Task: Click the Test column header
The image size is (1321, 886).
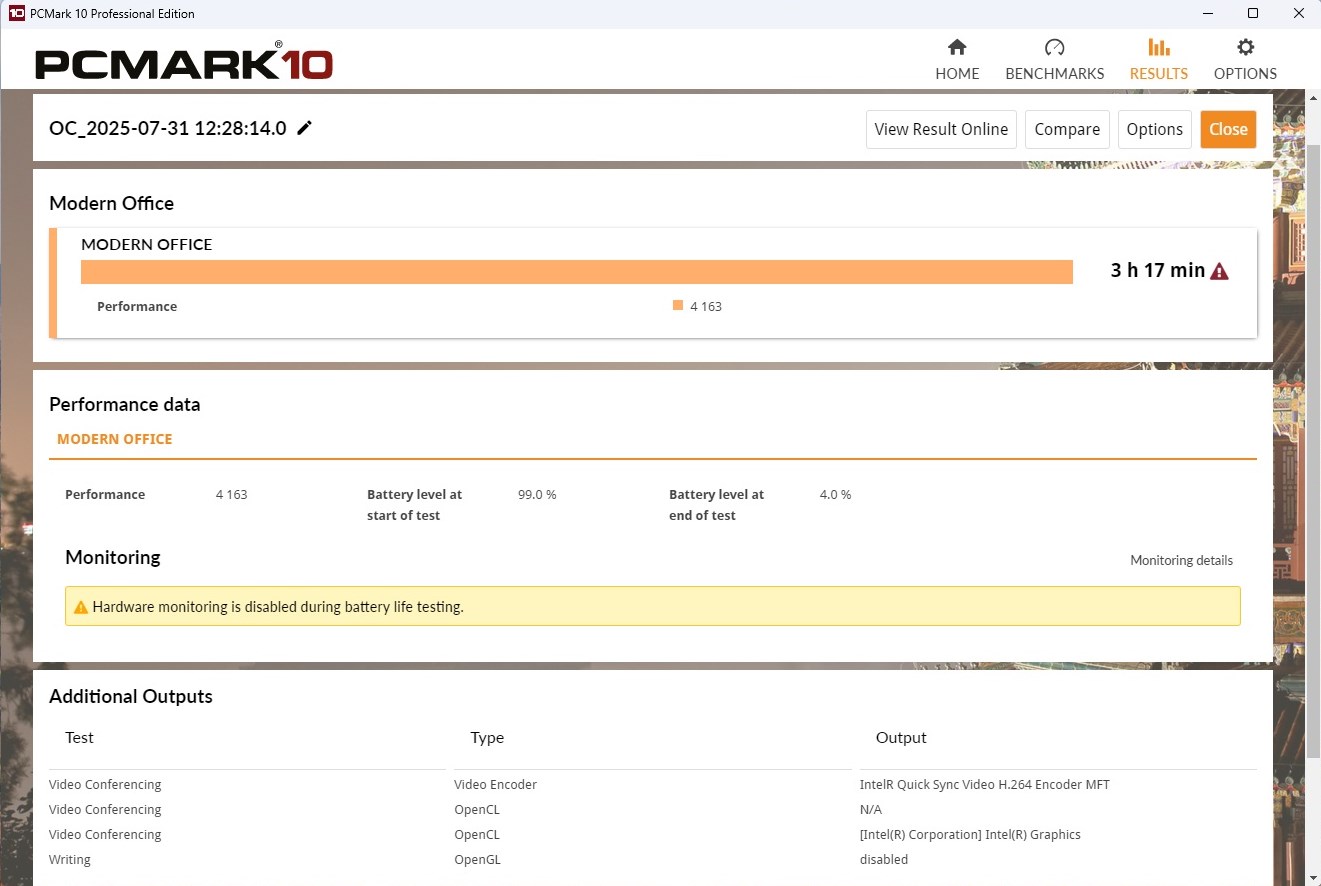Action: [x=79, y=738]
